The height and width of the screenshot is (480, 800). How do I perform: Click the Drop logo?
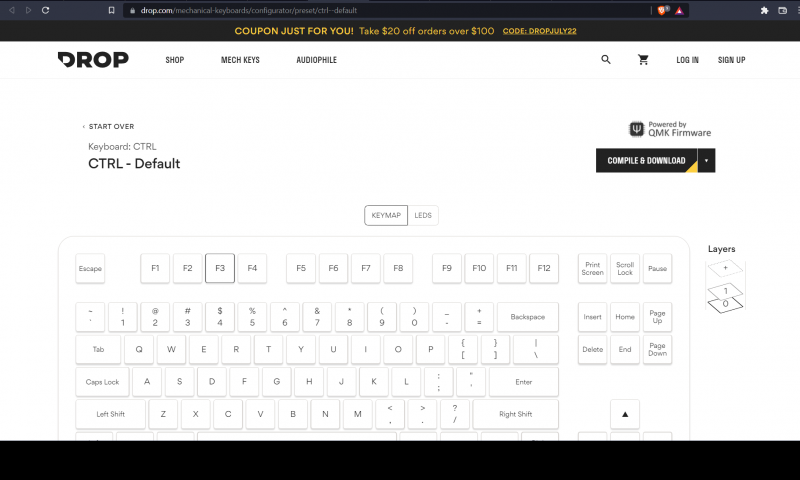point(93,60)
